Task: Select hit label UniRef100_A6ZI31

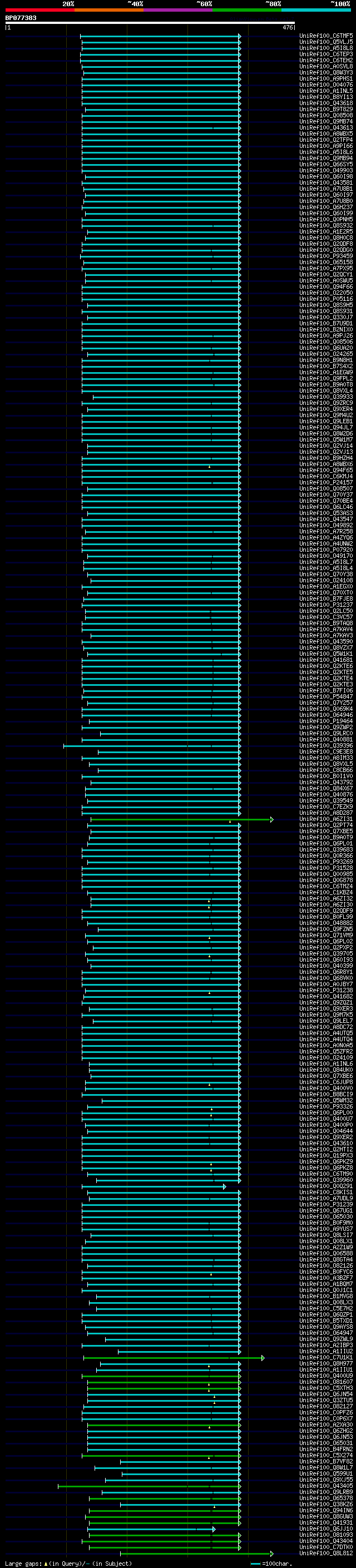Action: point(326,819)
